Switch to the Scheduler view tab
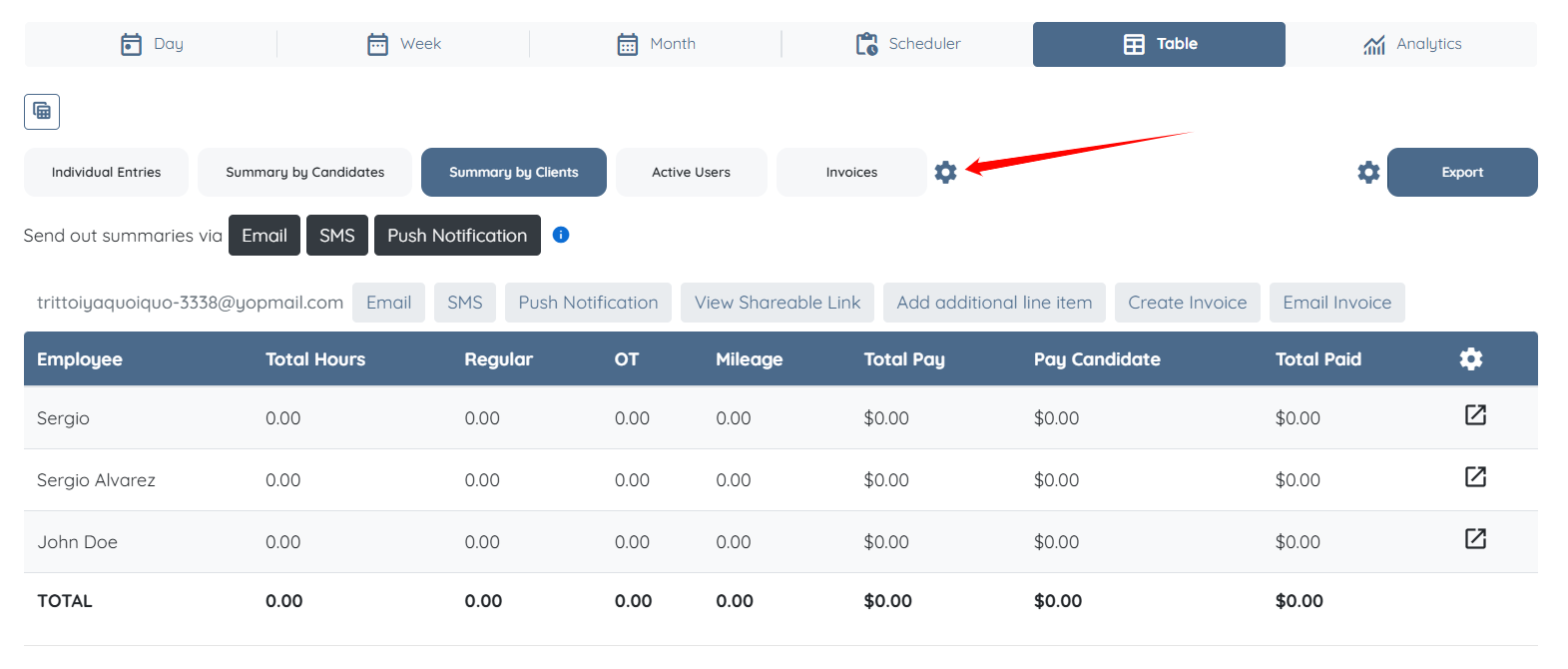Screen dimensions: 1568x669 coord(907,44)
